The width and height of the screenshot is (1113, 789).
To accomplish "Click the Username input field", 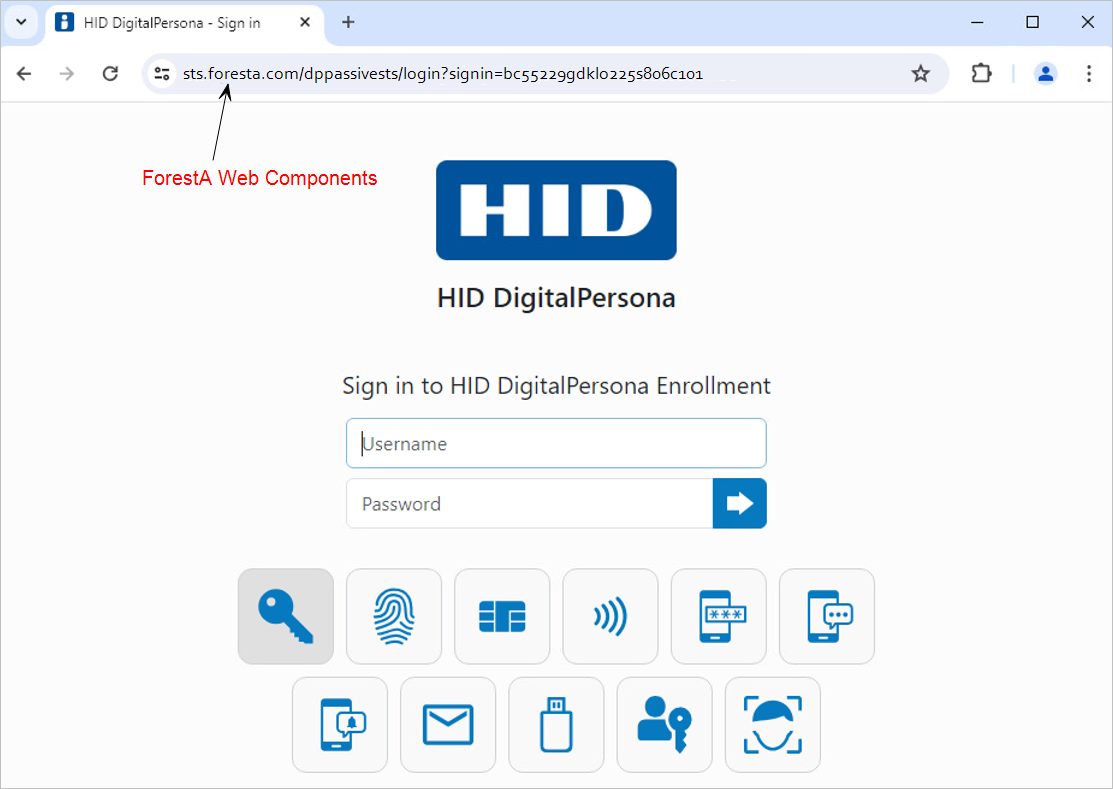I will click(556, 443).
